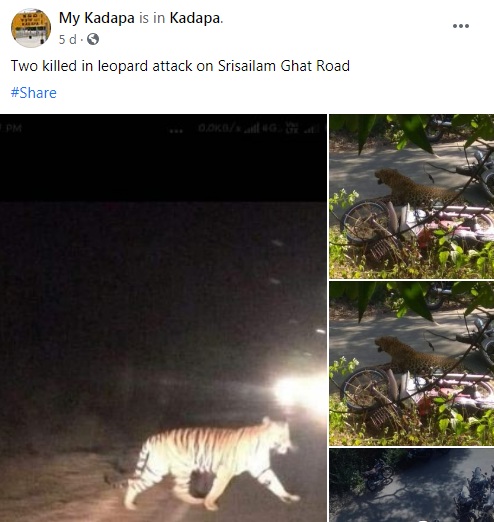Click the My Kadapa profile picture

31,28
